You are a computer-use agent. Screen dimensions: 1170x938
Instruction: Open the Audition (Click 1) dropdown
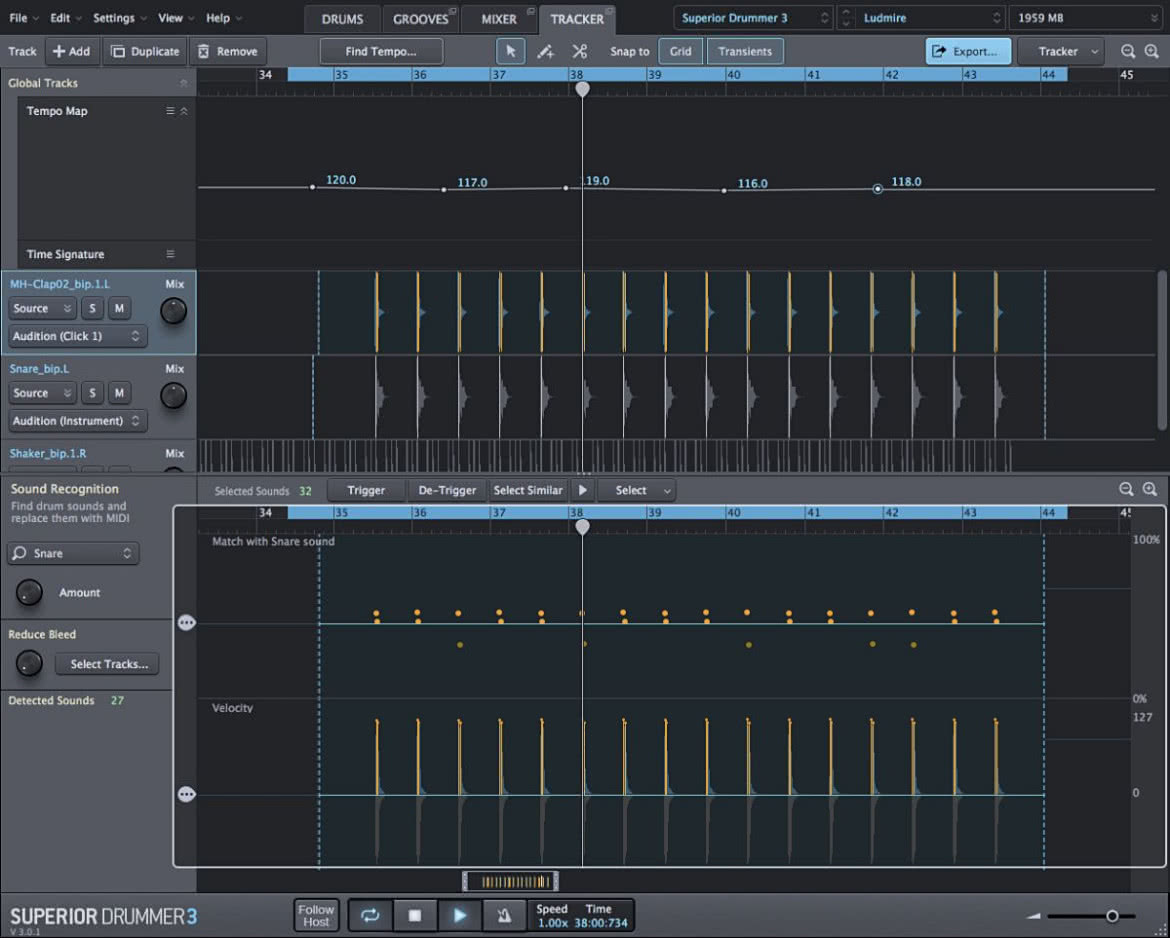coord(78,337)
